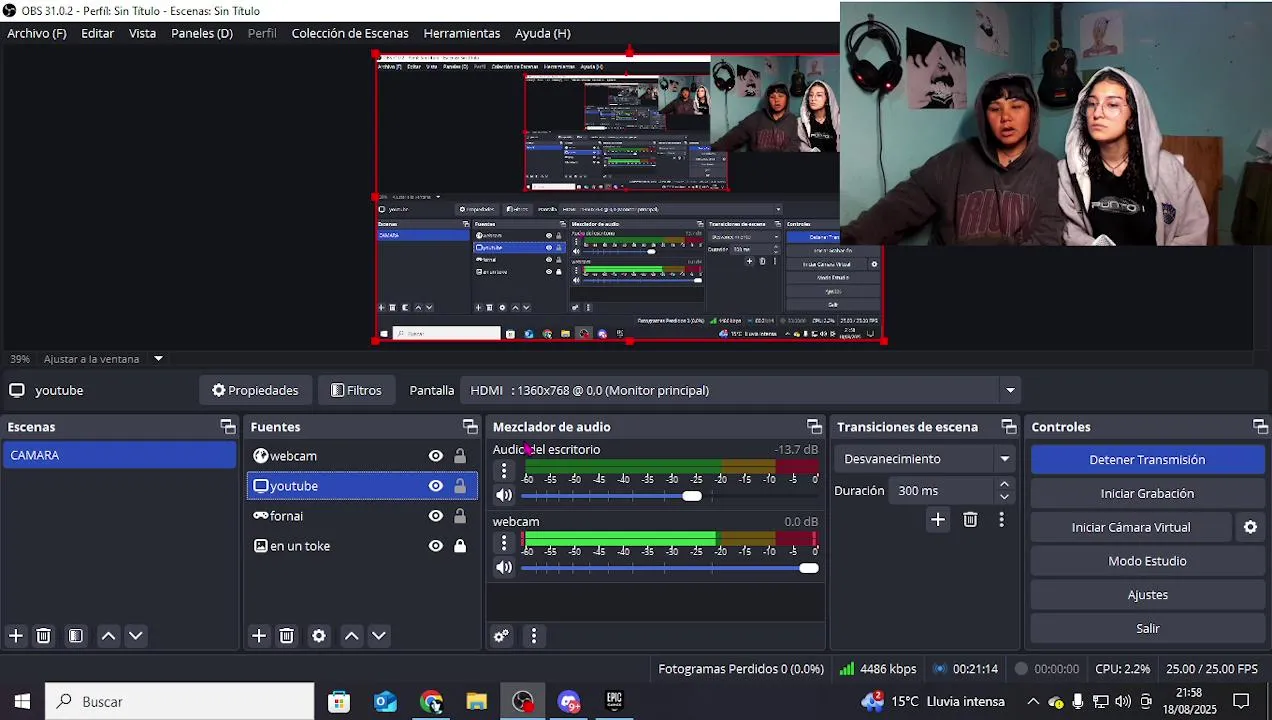Open transition properties three-dot menu
Viewport: 1272px width, 720px height.
[x=1001, y=520]
